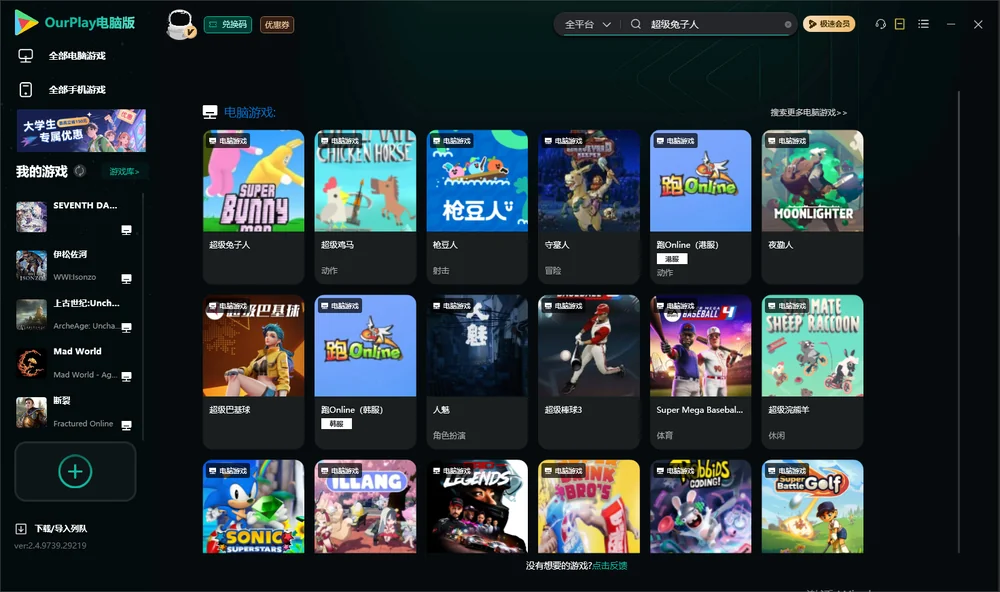Open the main menu list icon
Screen dimensions: 1000x592
coord(923,24)
